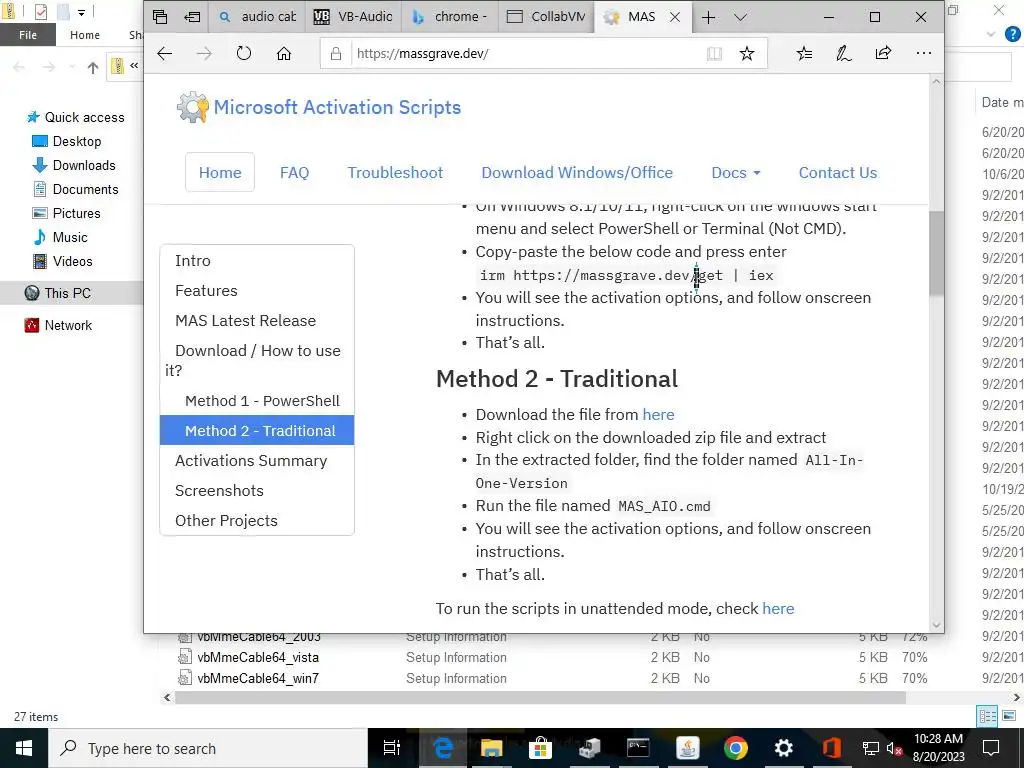
Task: Open Settings gear on taskbar
Action: pyautogui.click(x=783, y=748)
